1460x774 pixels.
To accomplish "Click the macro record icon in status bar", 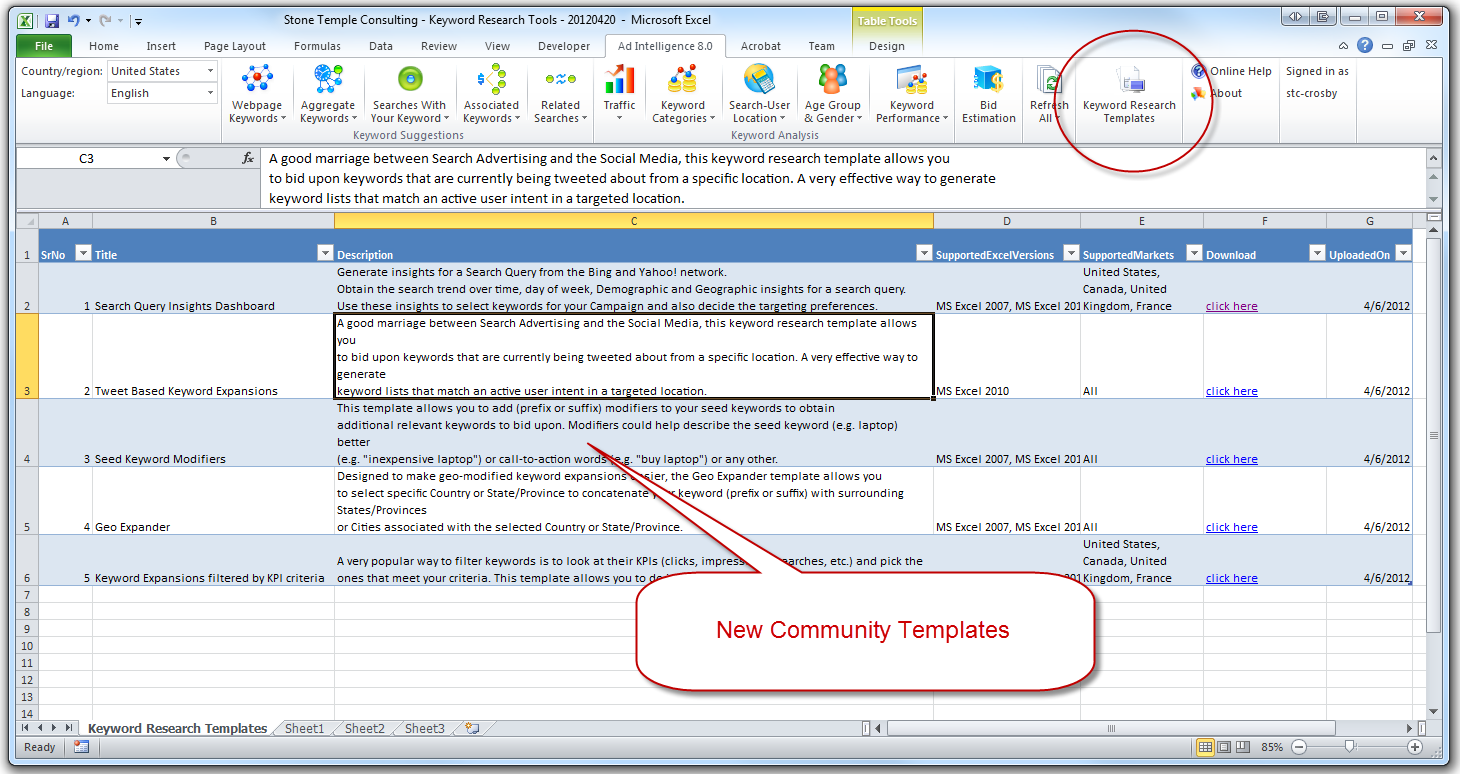I will (x=81, y=746).
